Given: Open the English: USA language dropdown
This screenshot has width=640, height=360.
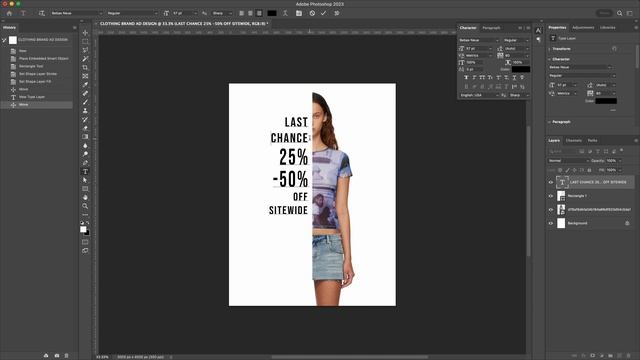Looking at the screenshot, I should click(x=479, y=95).
